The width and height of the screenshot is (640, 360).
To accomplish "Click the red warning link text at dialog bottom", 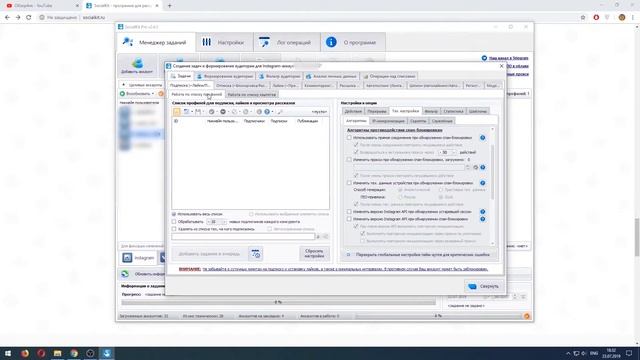I will [333, 269].
